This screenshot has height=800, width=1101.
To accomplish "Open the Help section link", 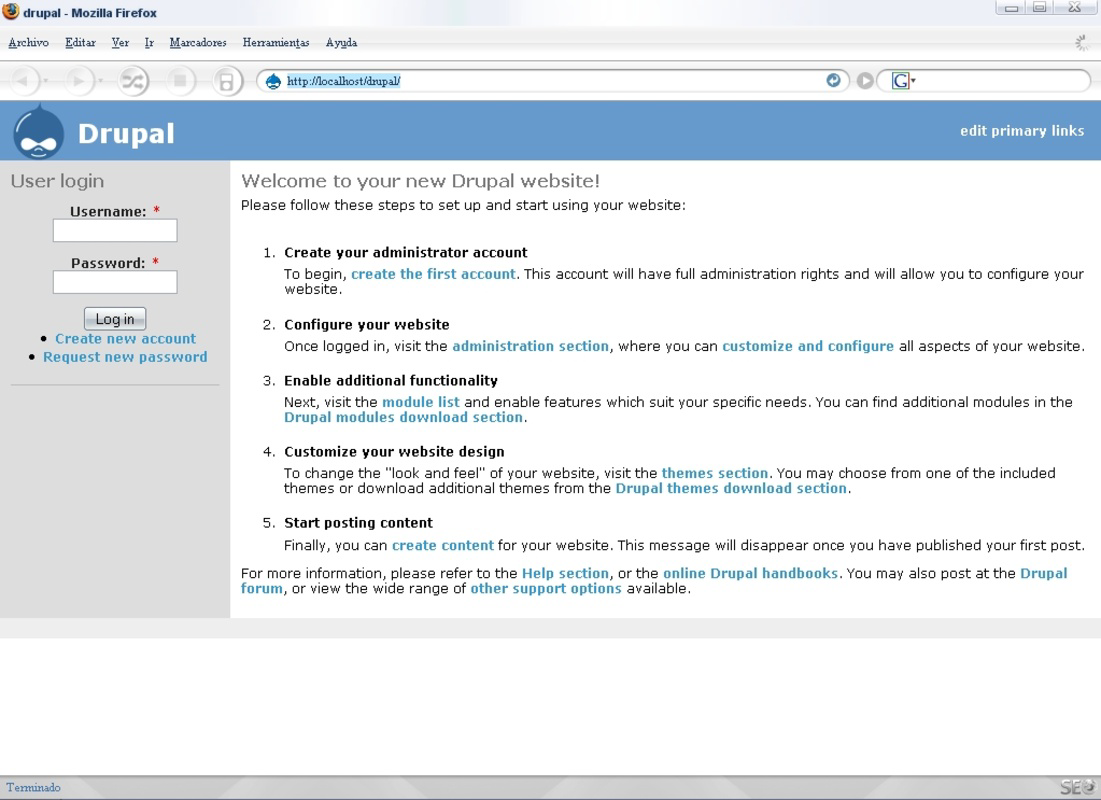I will tap(565, 573).
